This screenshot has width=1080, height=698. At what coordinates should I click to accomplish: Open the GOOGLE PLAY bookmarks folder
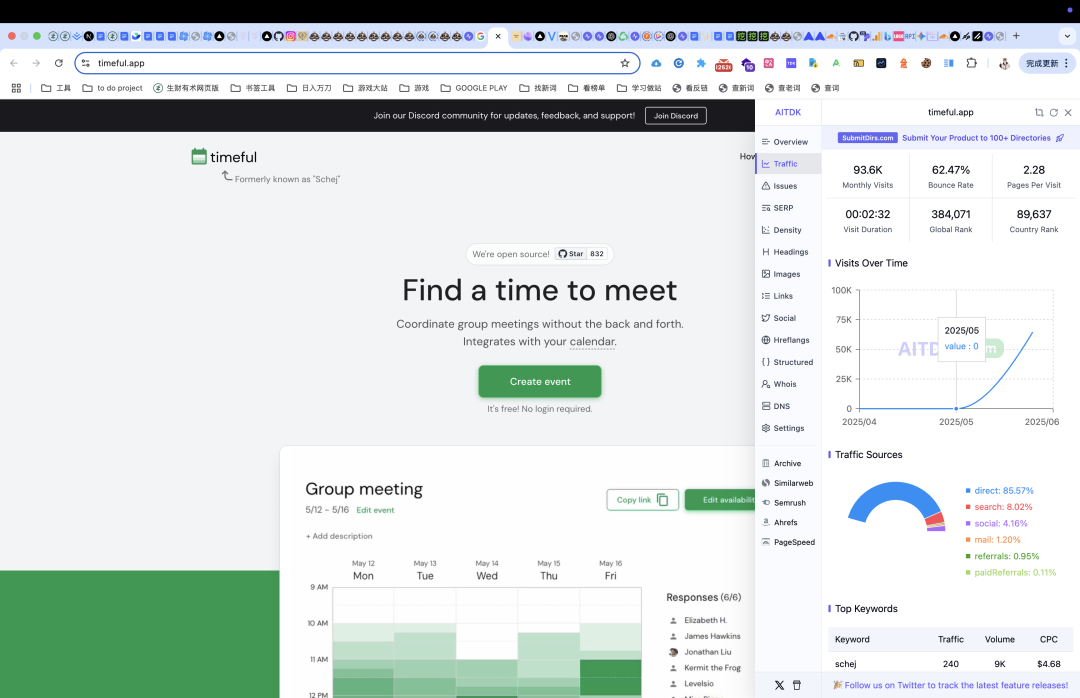point(474,88)
